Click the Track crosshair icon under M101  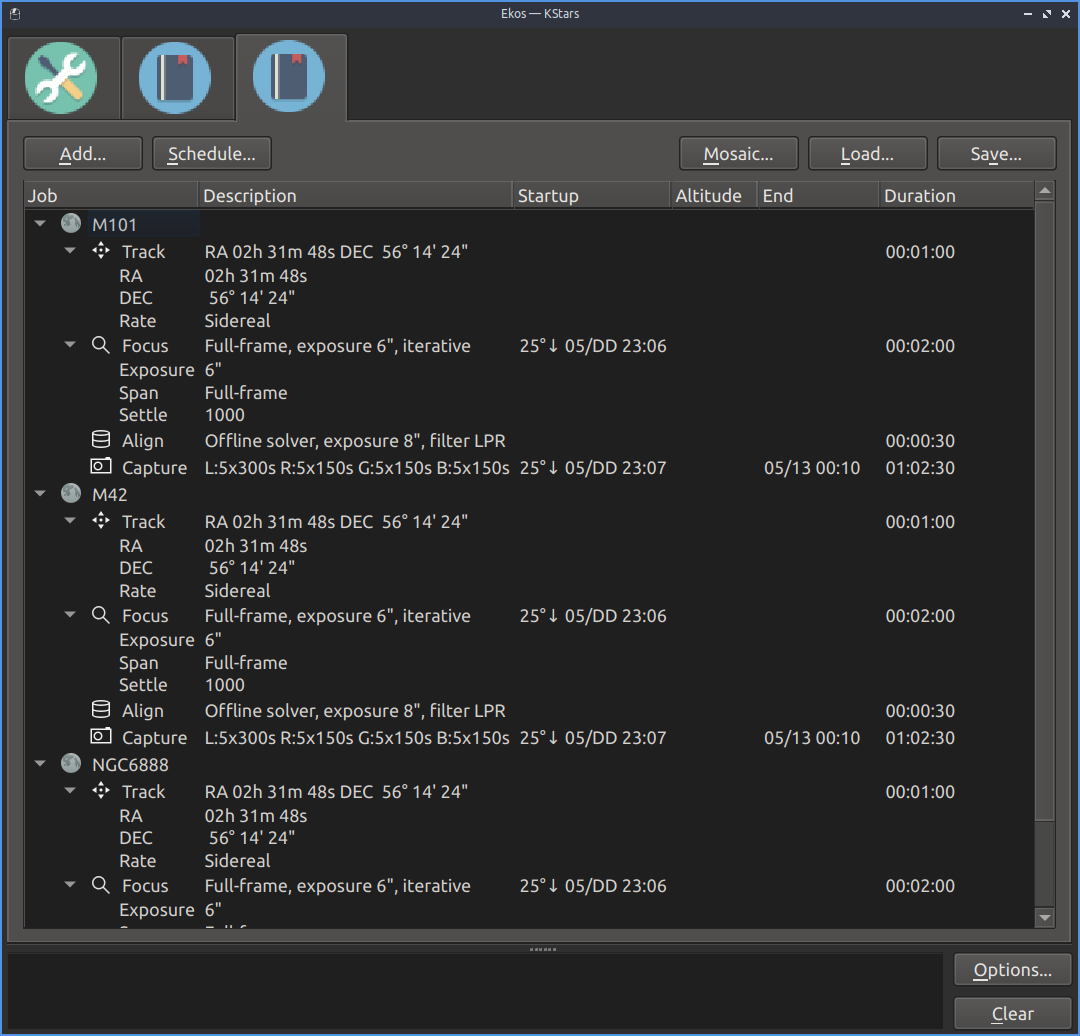[101, 251]
